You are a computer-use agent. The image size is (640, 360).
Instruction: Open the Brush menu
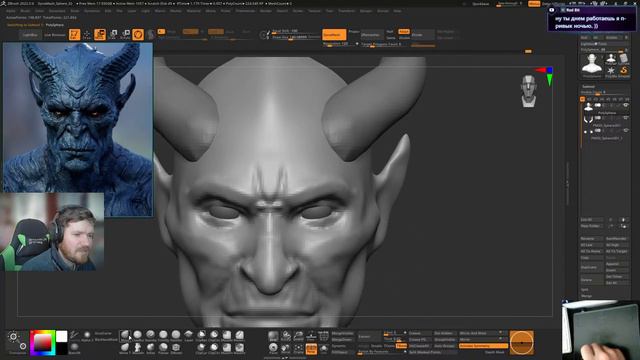(x=25, y=11)
